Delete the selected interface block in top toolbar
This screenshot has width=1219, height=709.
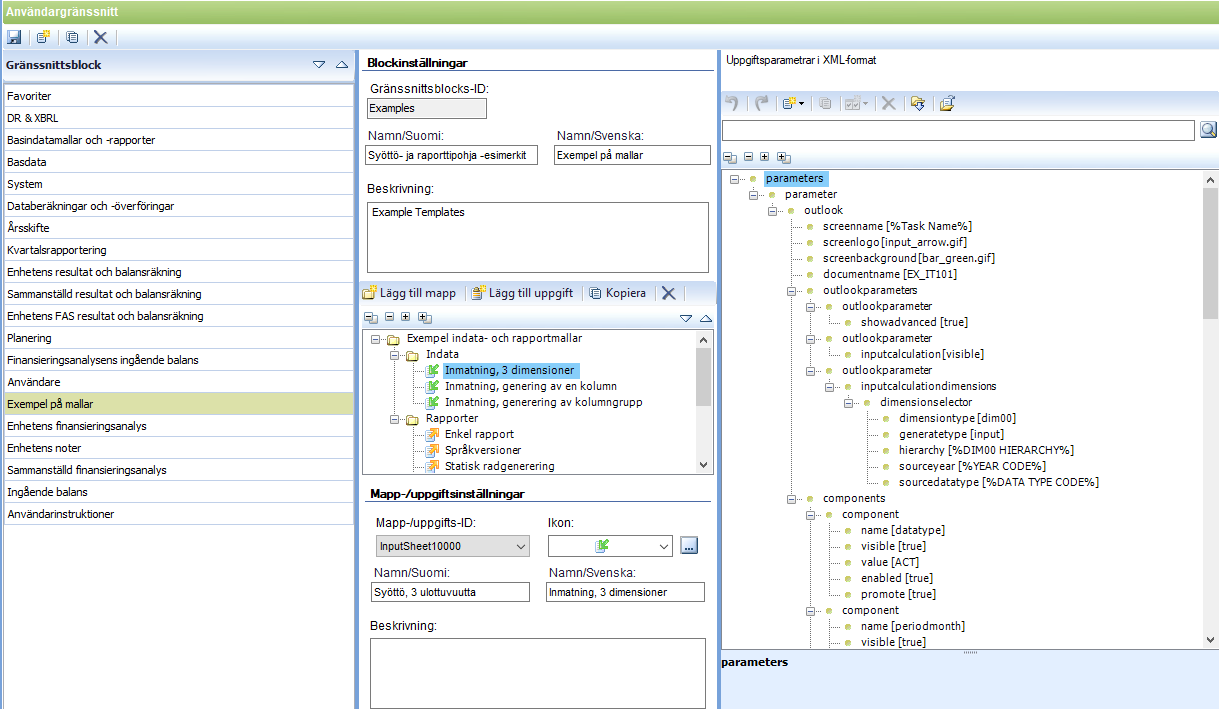pyautogui.click(x=100, y=37)
